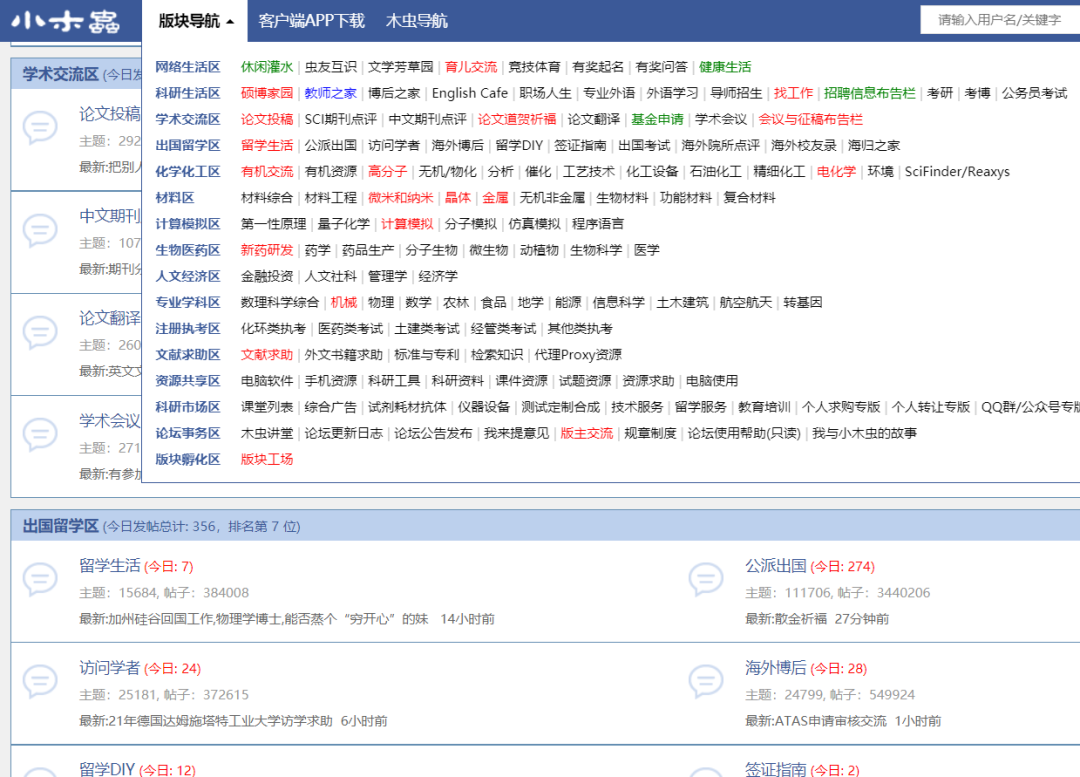Click the chat bubble icon beside 论文投稿

pyautogui.click(x=40, y=127)
